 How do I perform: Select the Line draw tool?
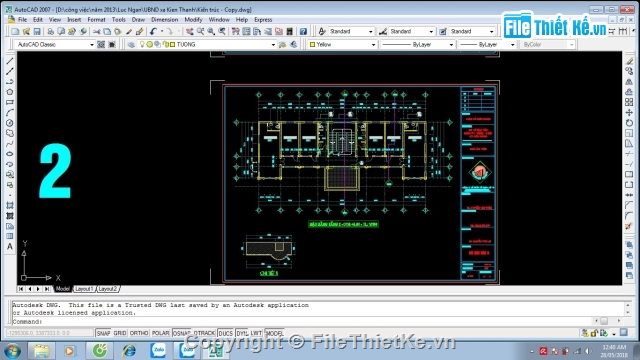[10, 61]
